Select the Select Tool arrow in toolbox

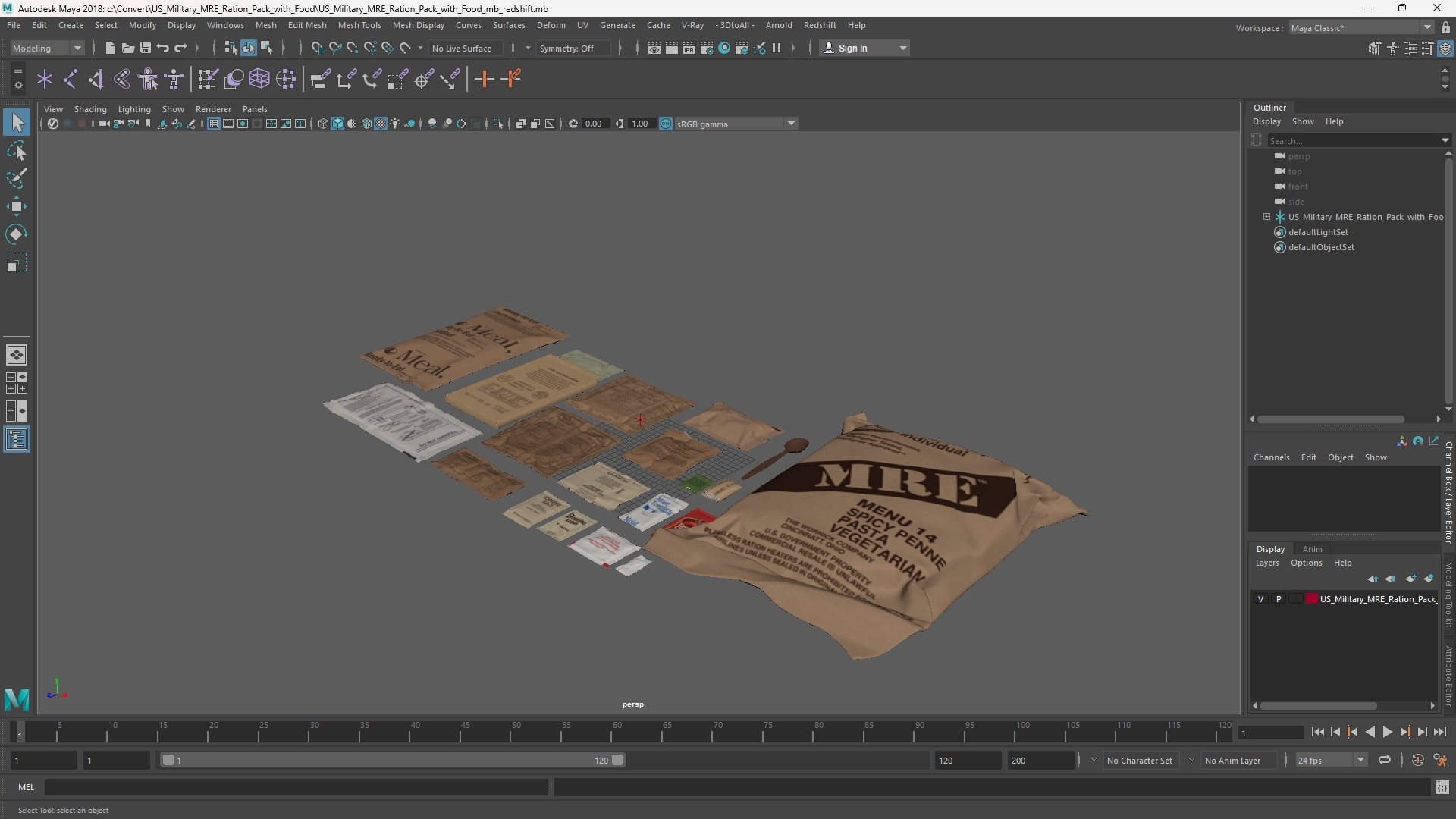coord(17,122)
